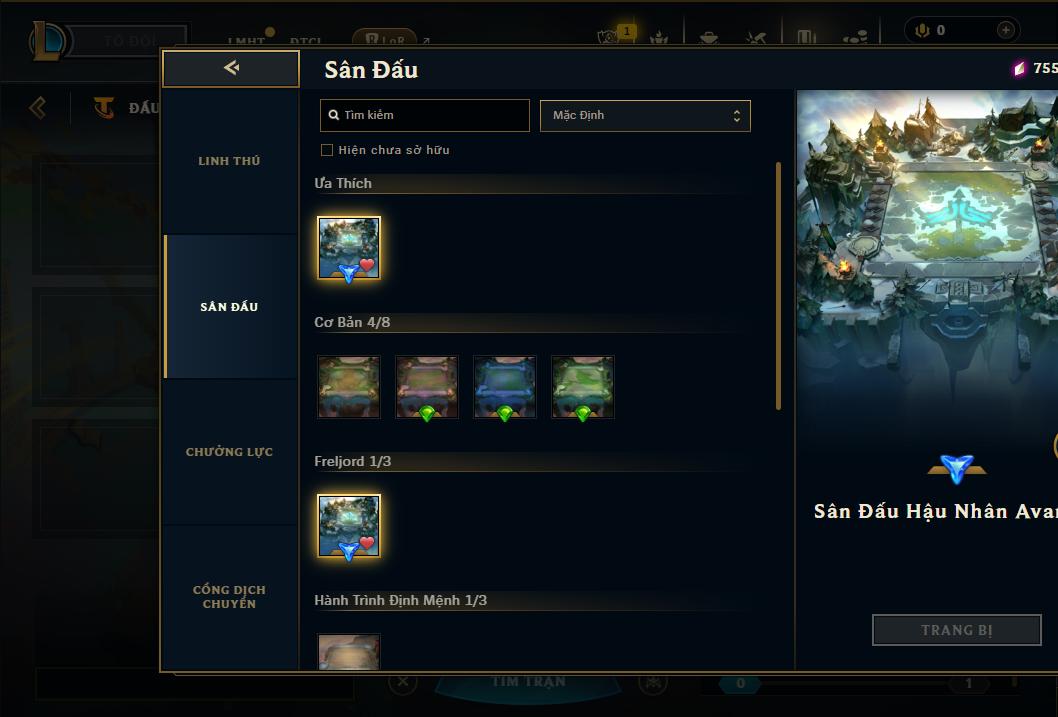
Task: Open the Cổng Dịch Chuyển tab
Action: (x=229, y=597)
